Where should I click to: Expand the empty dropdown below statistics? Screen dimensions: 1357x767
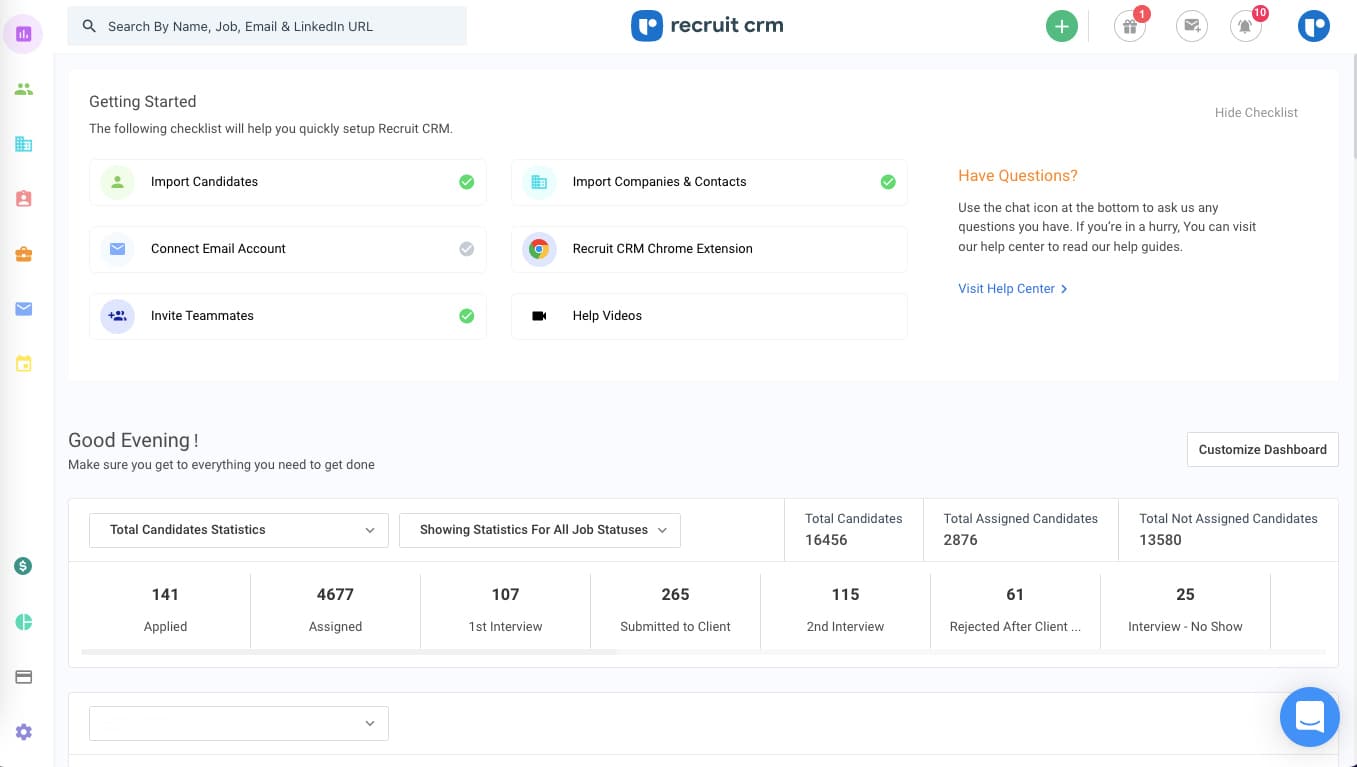(x=238, y=723)
